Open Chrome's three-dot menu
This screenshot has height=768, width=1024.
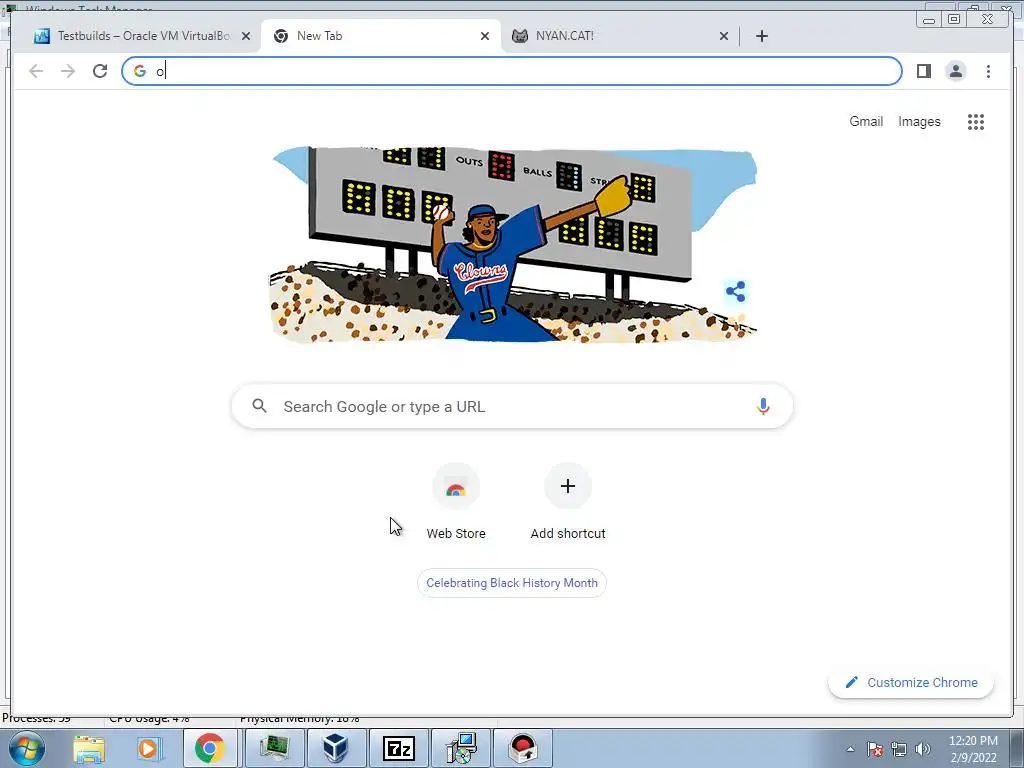coord(988,71)
